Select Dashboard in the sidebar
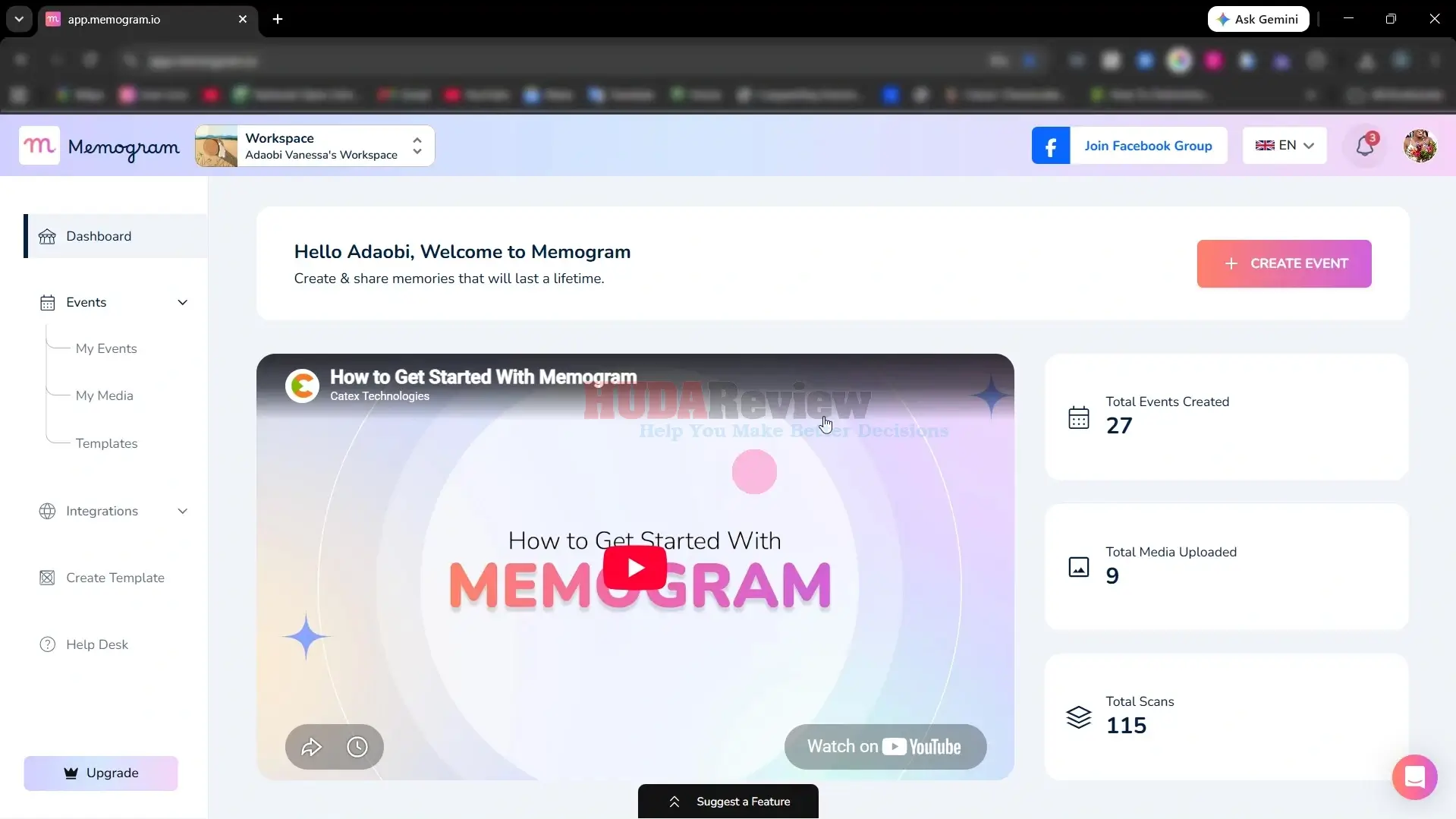The height and width of the screenshot is (819, 1456). coord(116,236)
